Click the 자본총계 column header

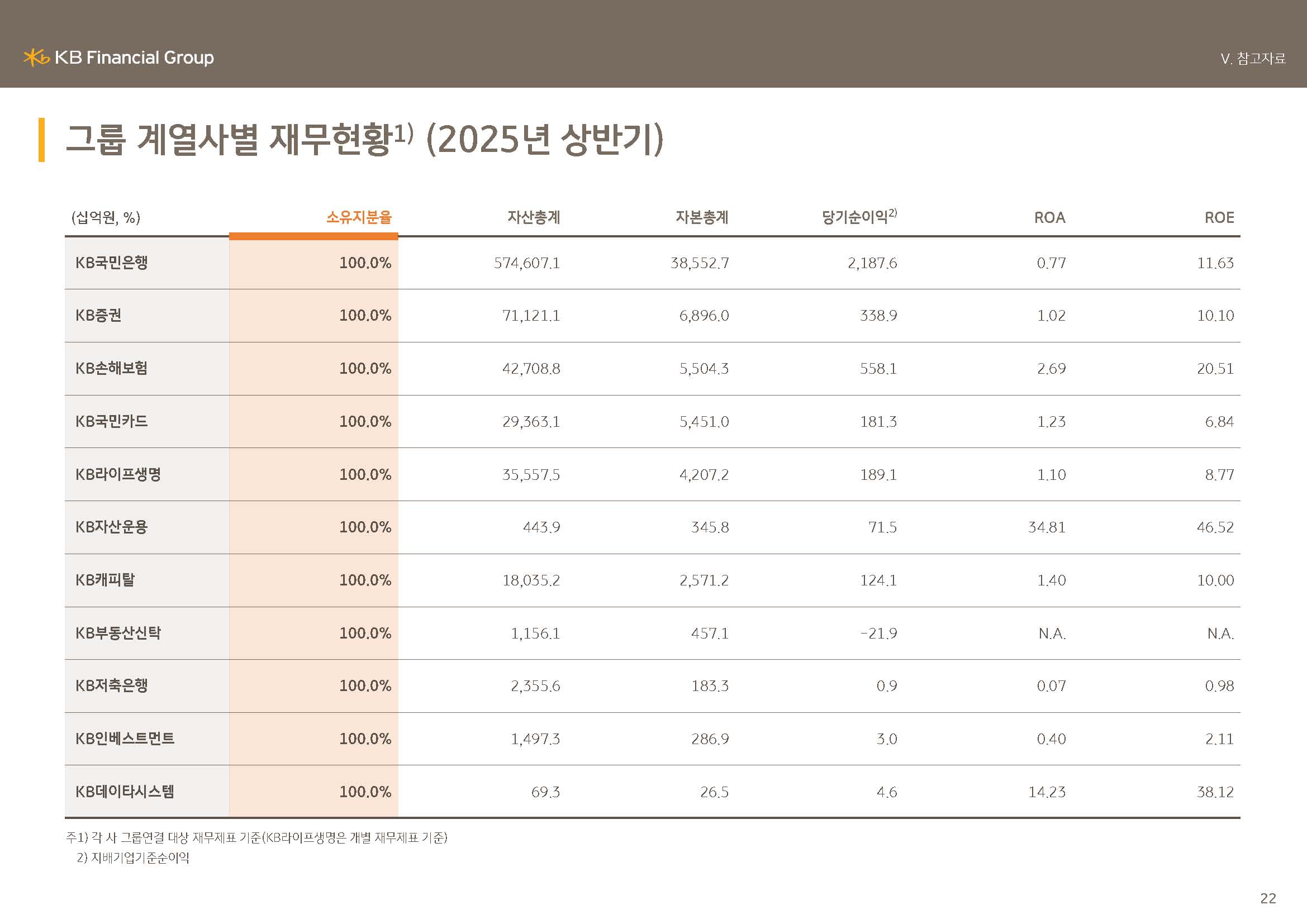pyautogui.click(x=701, y=217)
